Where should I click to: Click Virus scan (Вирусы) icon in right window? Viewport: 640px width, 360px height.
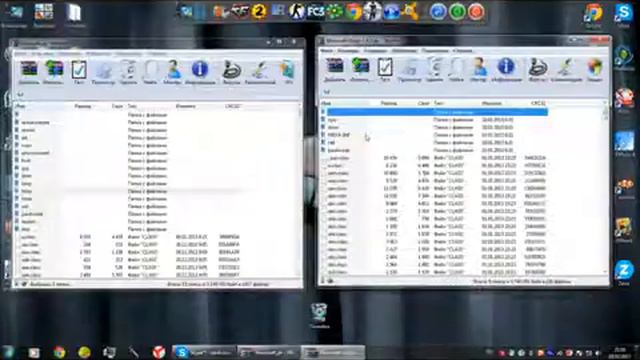coord(538,69)
